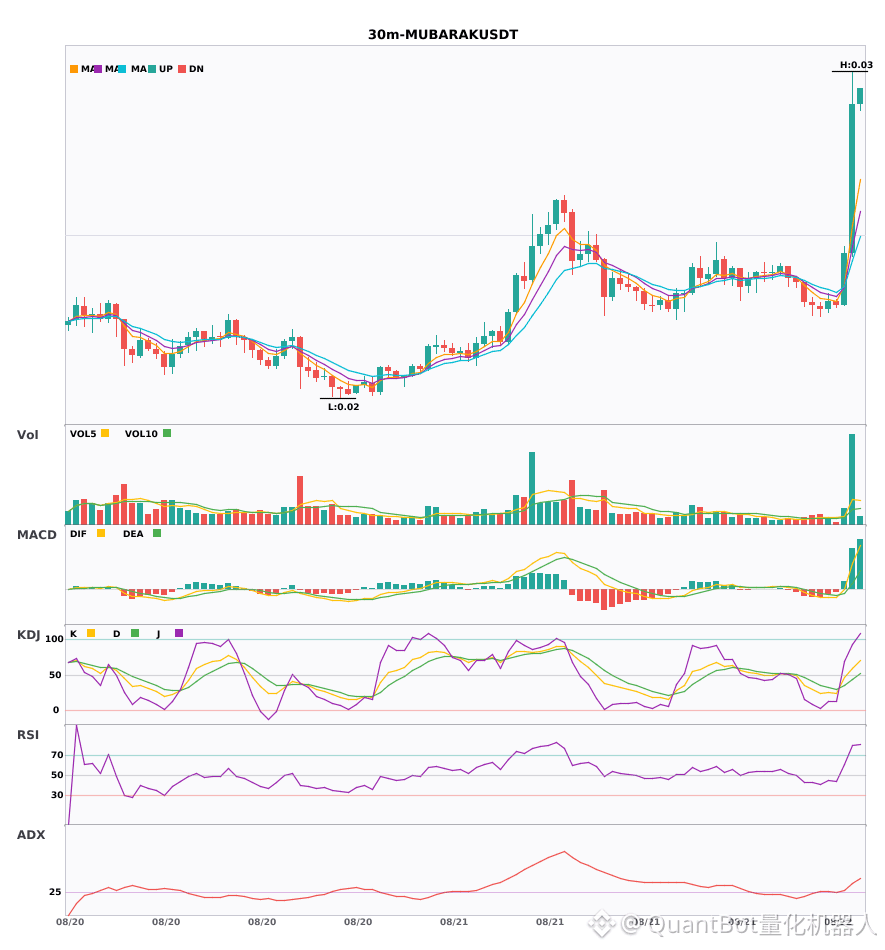Click the green D legend swatch
This screenshot has width=885, height=950.
(135, 633)
